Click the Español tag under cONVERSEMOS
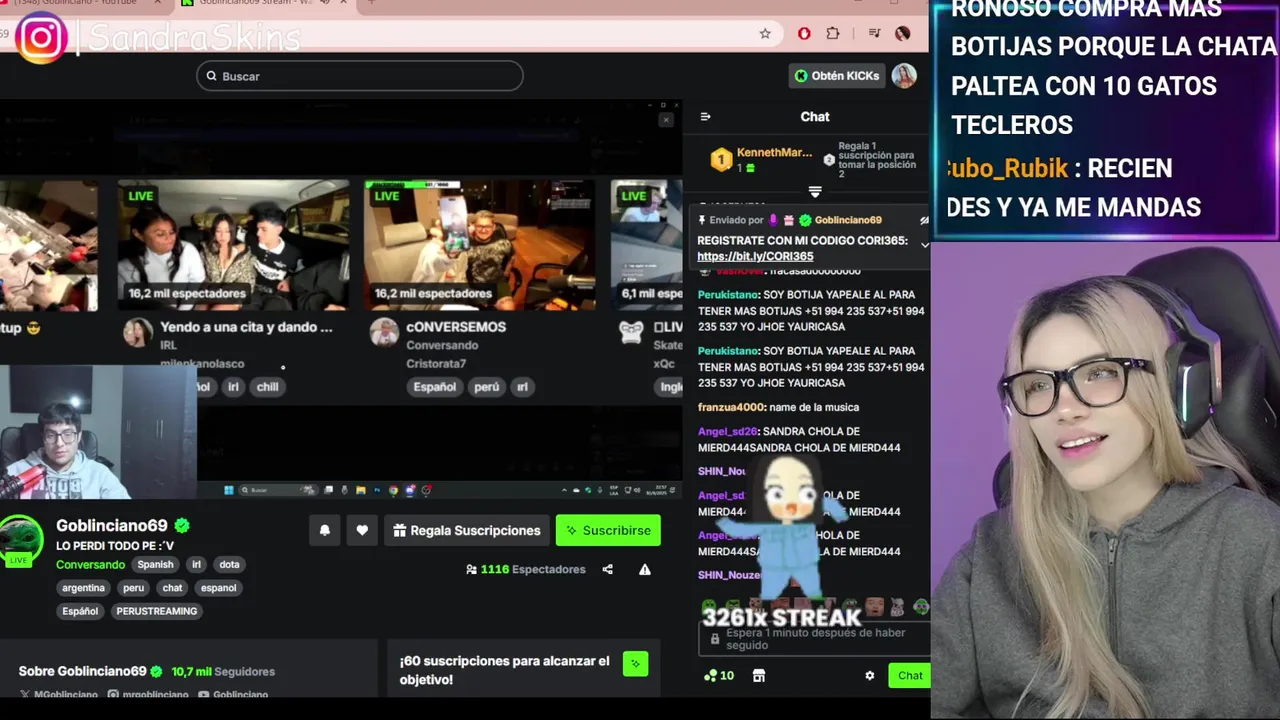 click(435, 387)
